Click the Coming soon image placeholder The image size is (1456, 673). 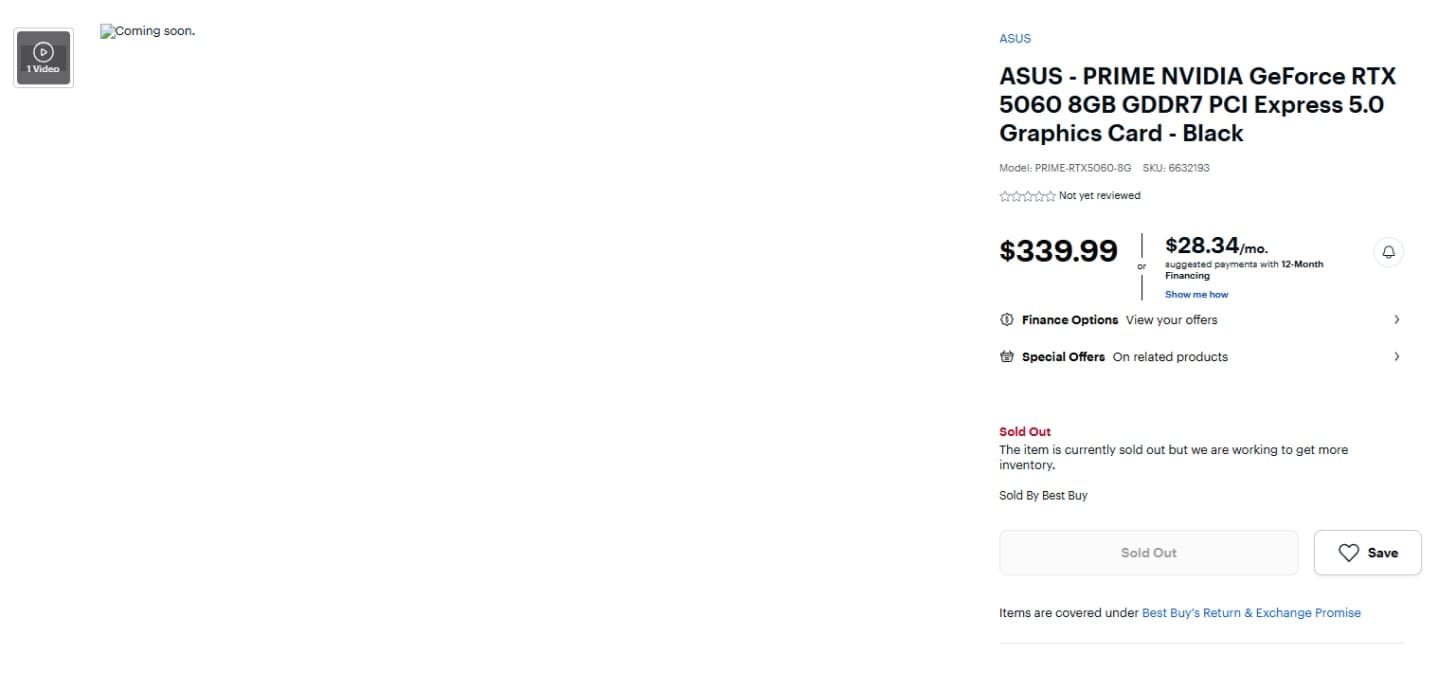[x=148, y=31]
